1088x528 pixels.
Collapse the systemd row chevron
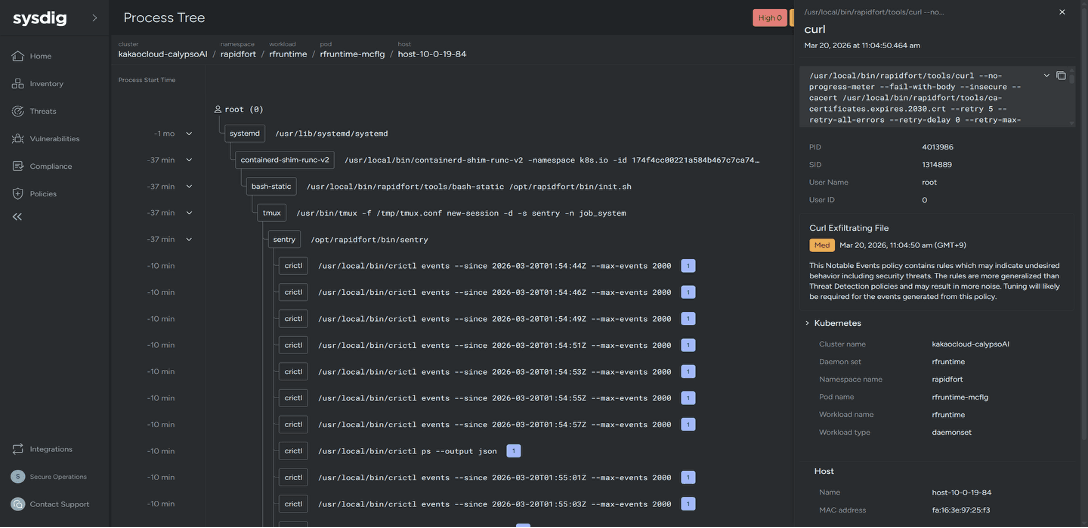coord(189,133)
